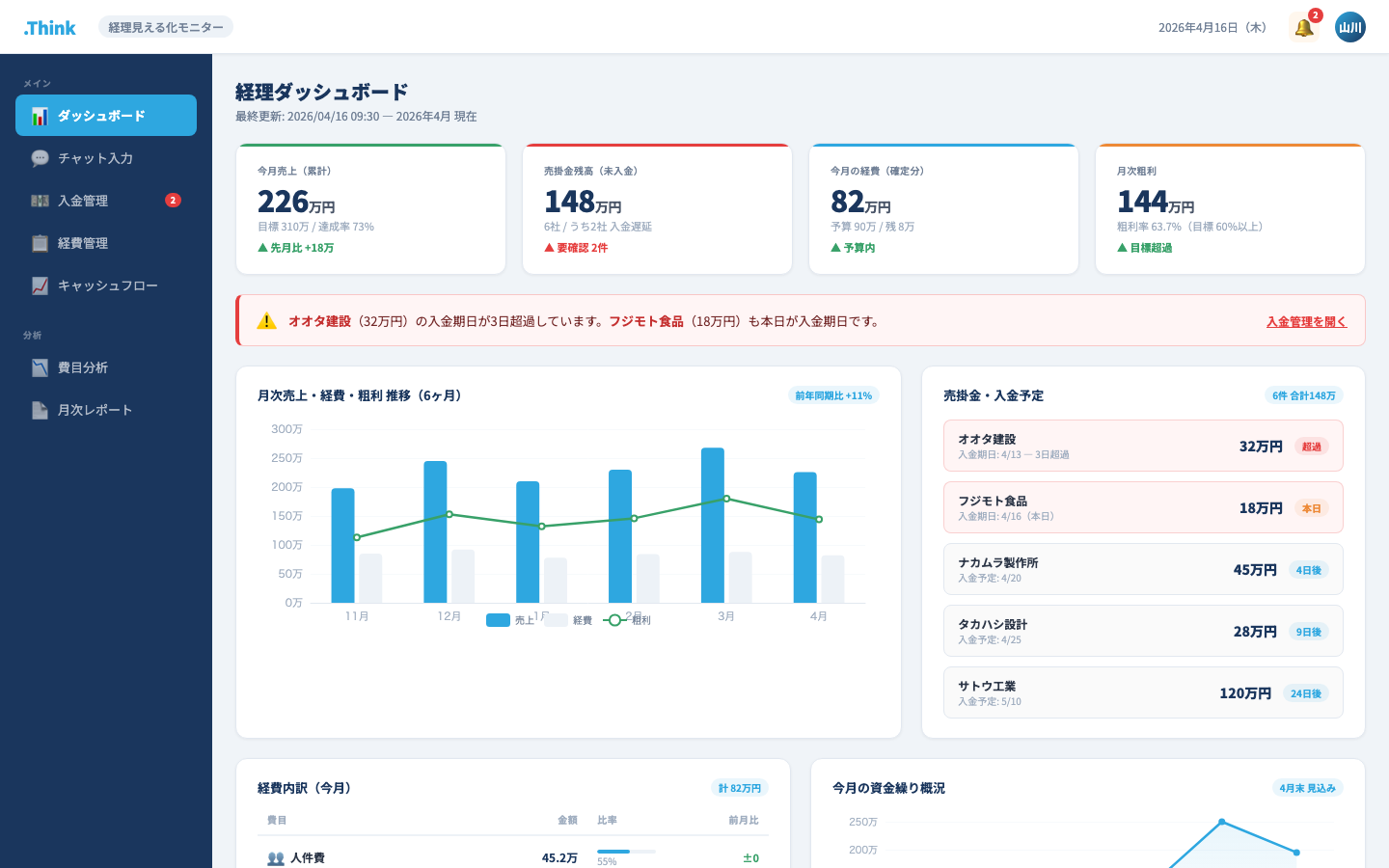Click the 9日後 status tag
Image resolution: width=1389 pixels, height=868 pixels.
1309,632
